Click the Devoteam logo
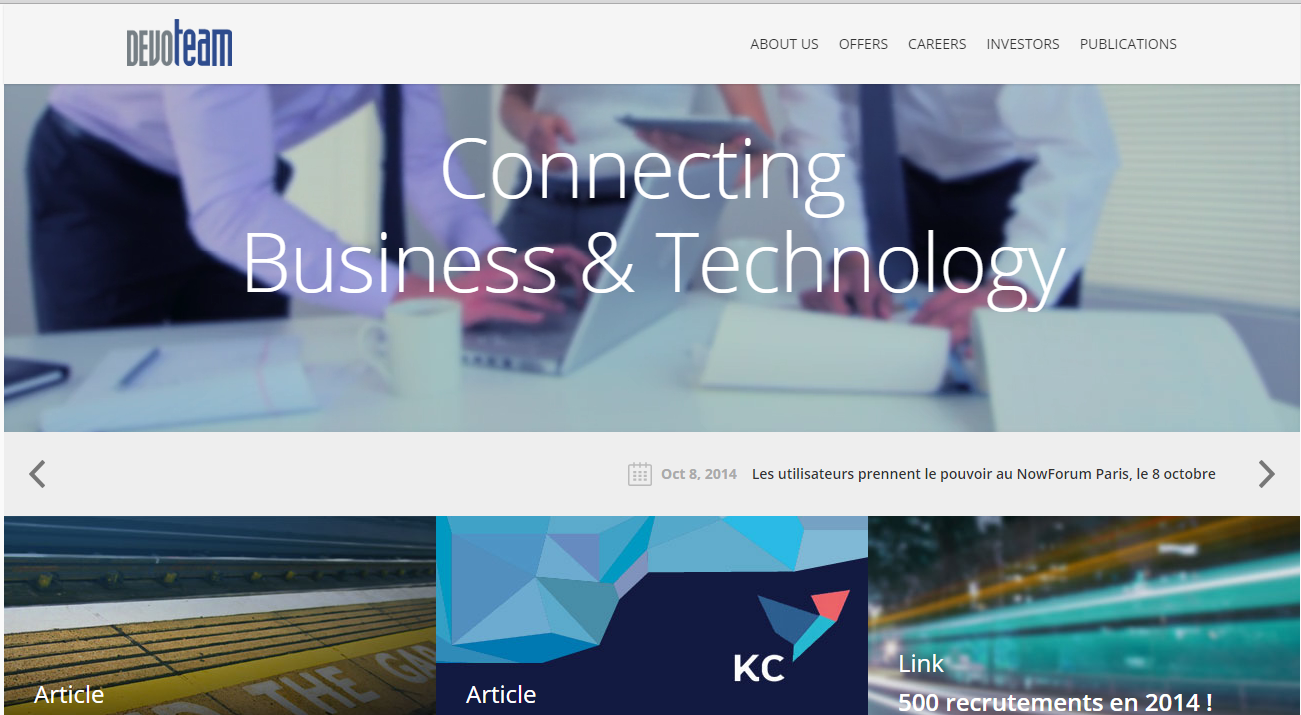Screen dimensions: 1301x715 (179, 44)
